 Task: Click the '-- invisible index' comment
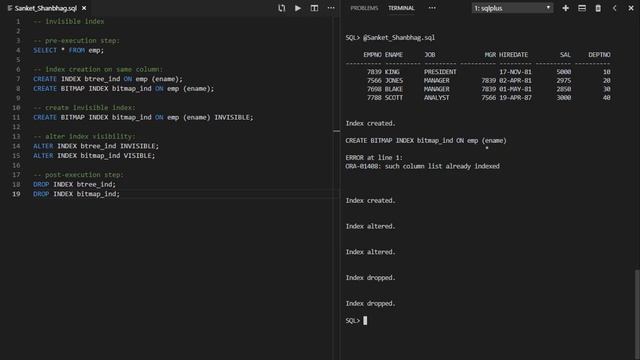click(69, 21)
